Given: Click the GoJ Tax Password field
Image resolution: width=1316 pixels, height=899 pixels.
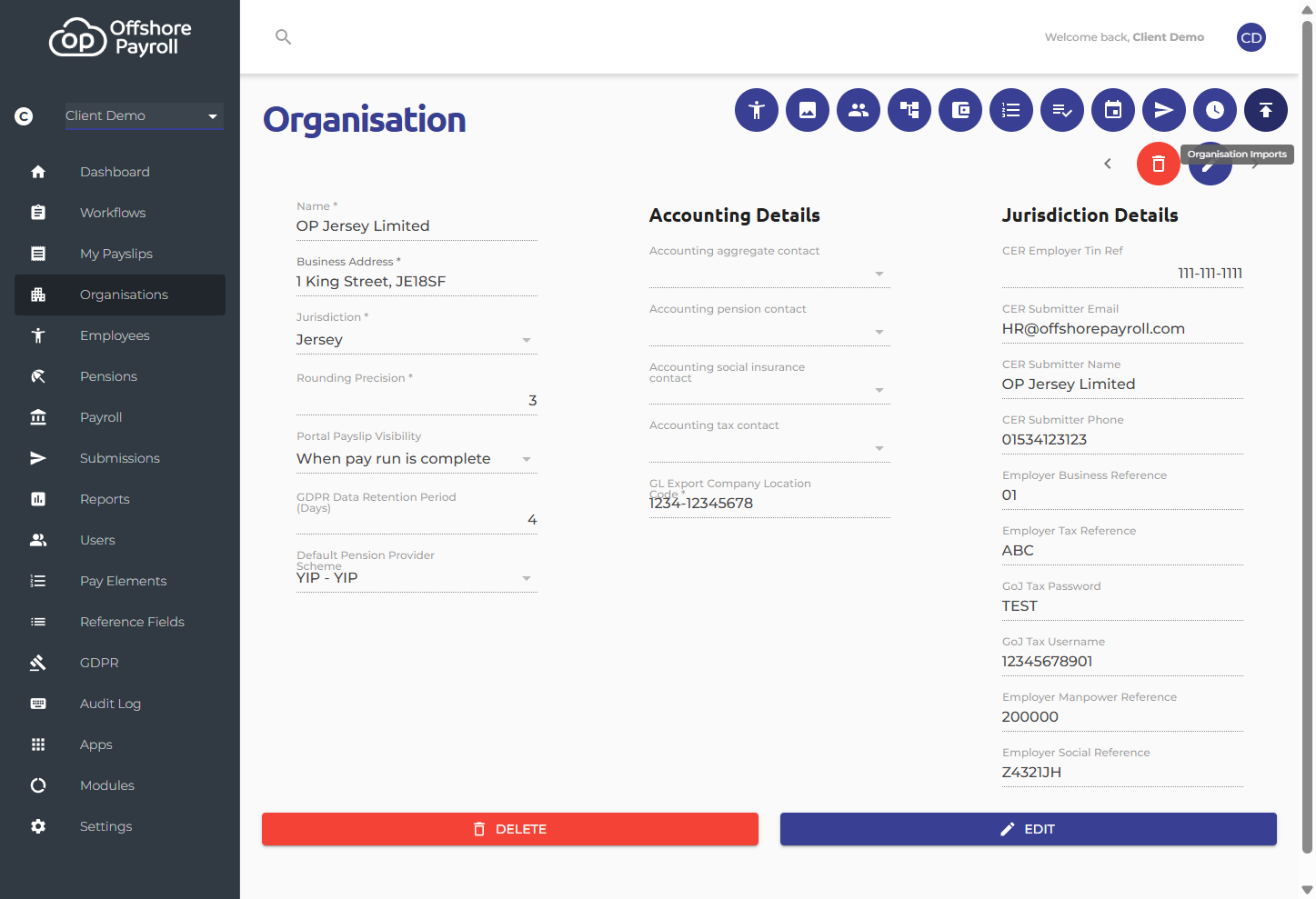Looking at the screenshot, I should (x=1122, y=605).
